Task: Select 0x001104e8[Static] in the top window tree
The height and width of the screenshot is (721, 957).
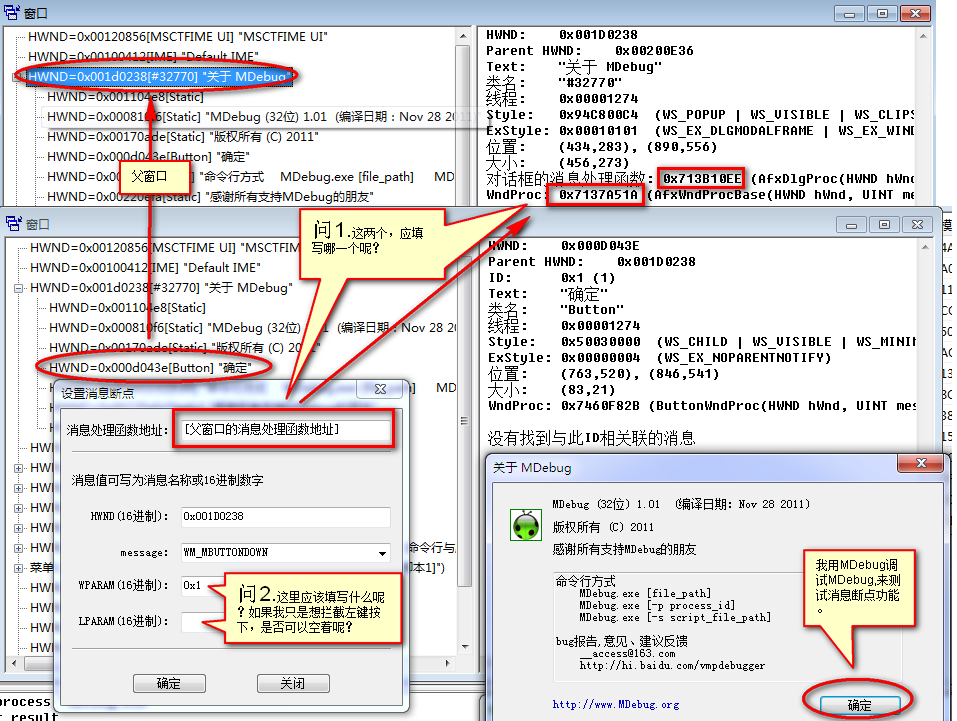Action: coord(125,96)
